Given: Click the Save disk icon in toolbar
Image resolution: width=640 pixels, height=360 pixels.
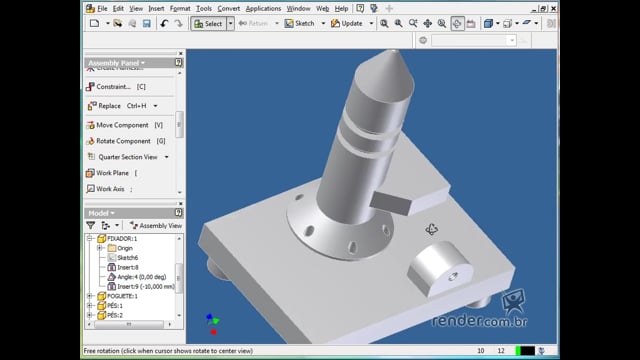Looking at the screenshot, I should click(147, 23).
